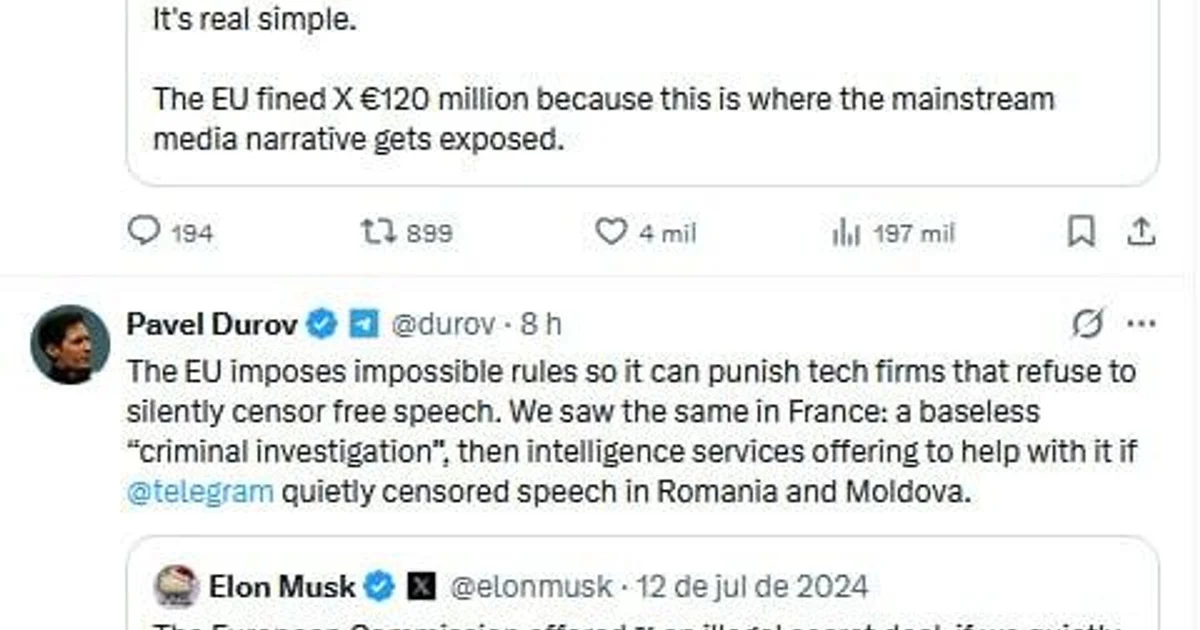Viewport: 1200px width, 630px height.
Task: Click Elon Musk name in quoted tweet
Action: pyautogui.click(x=281, y=586)
